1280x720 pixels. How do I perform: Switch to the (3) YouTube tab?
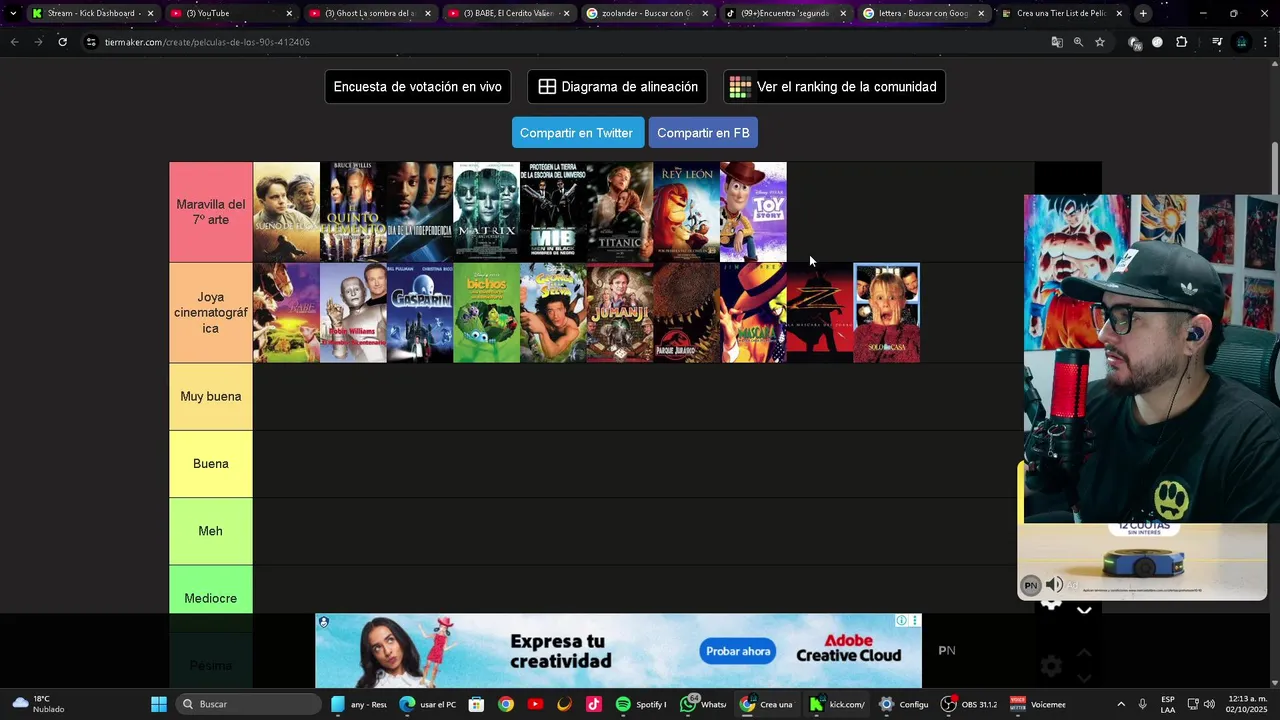[229, 13]
